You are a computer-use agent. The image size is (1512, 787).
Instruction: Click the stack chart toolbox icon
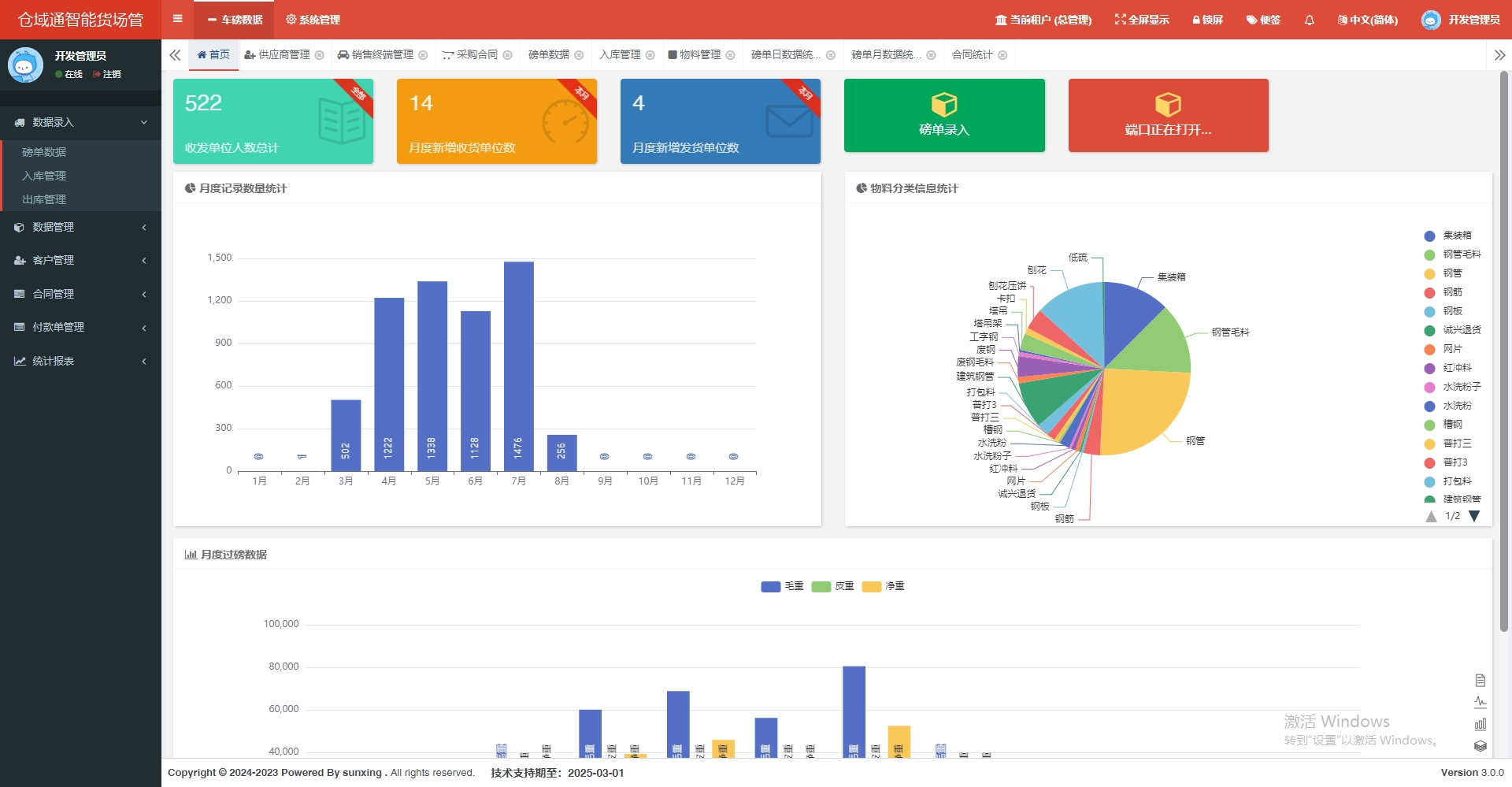pyautogui.click(x=1480, y=746)
